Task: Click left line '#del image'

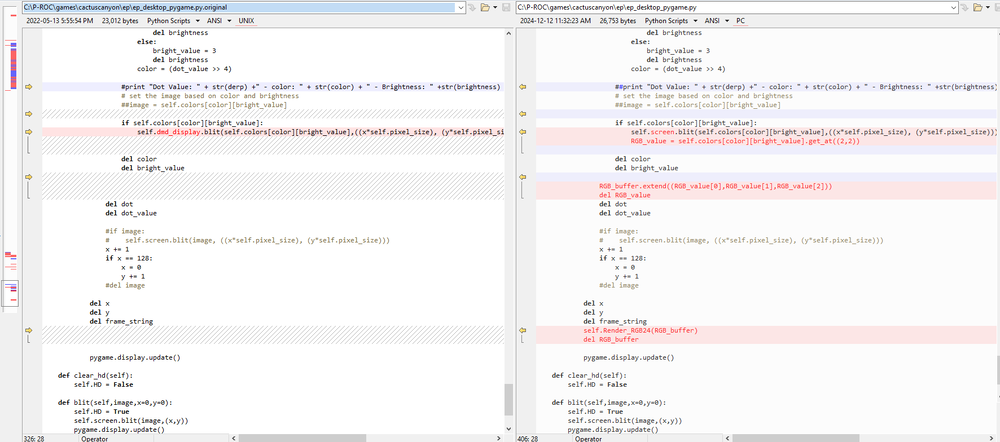Action: (x=125, y=285)
